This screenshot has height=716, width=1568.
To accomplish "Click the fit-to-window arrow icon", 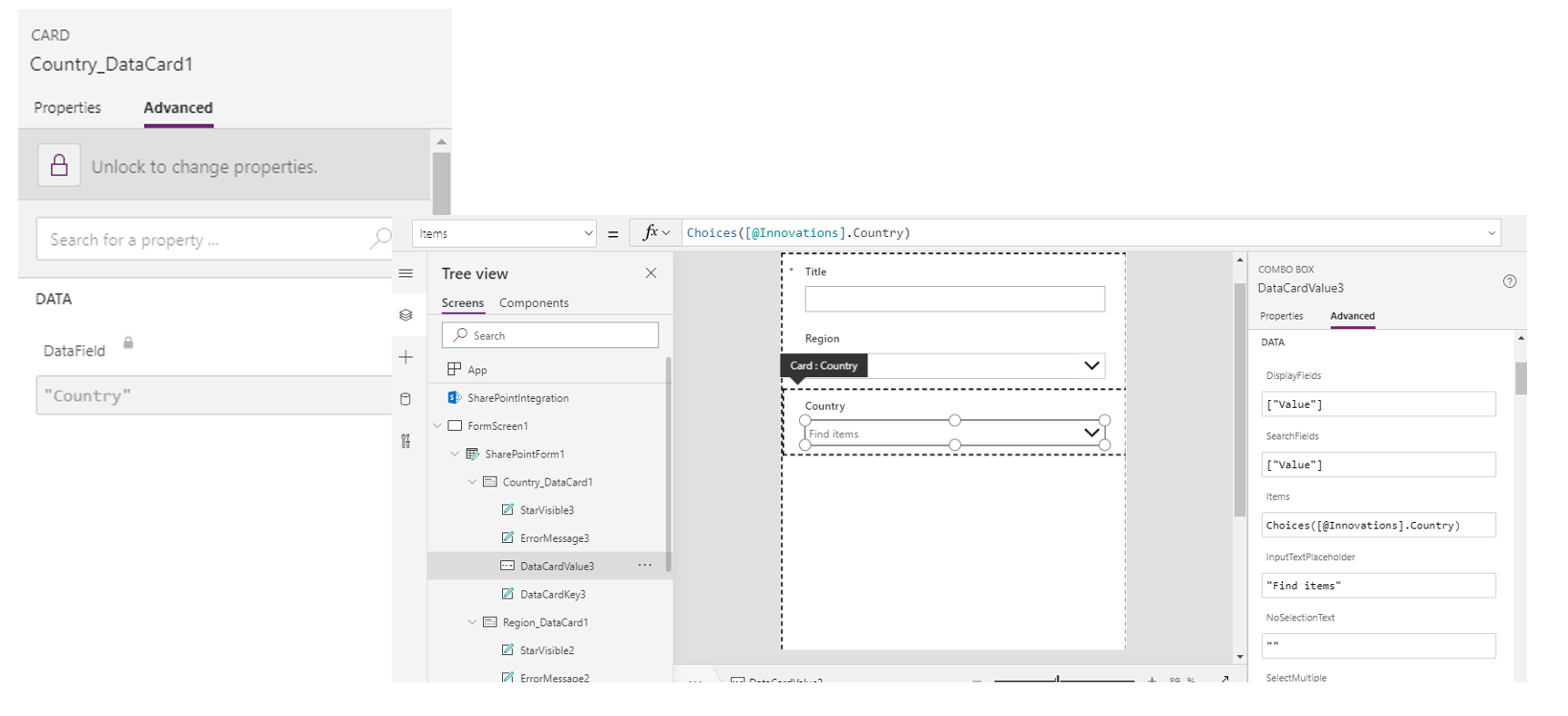I will (x=1225, y=679).
